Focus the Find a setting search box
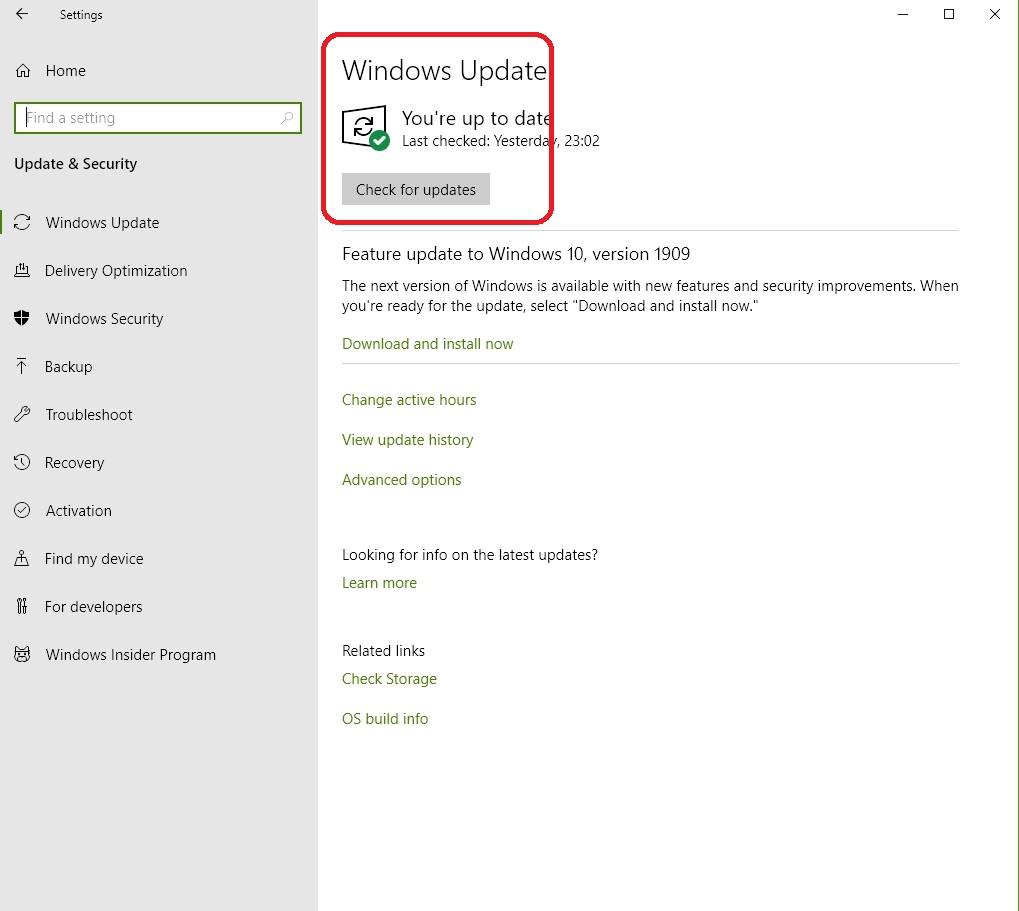This screenshot has height=911, width=1019. pos(150,118)
